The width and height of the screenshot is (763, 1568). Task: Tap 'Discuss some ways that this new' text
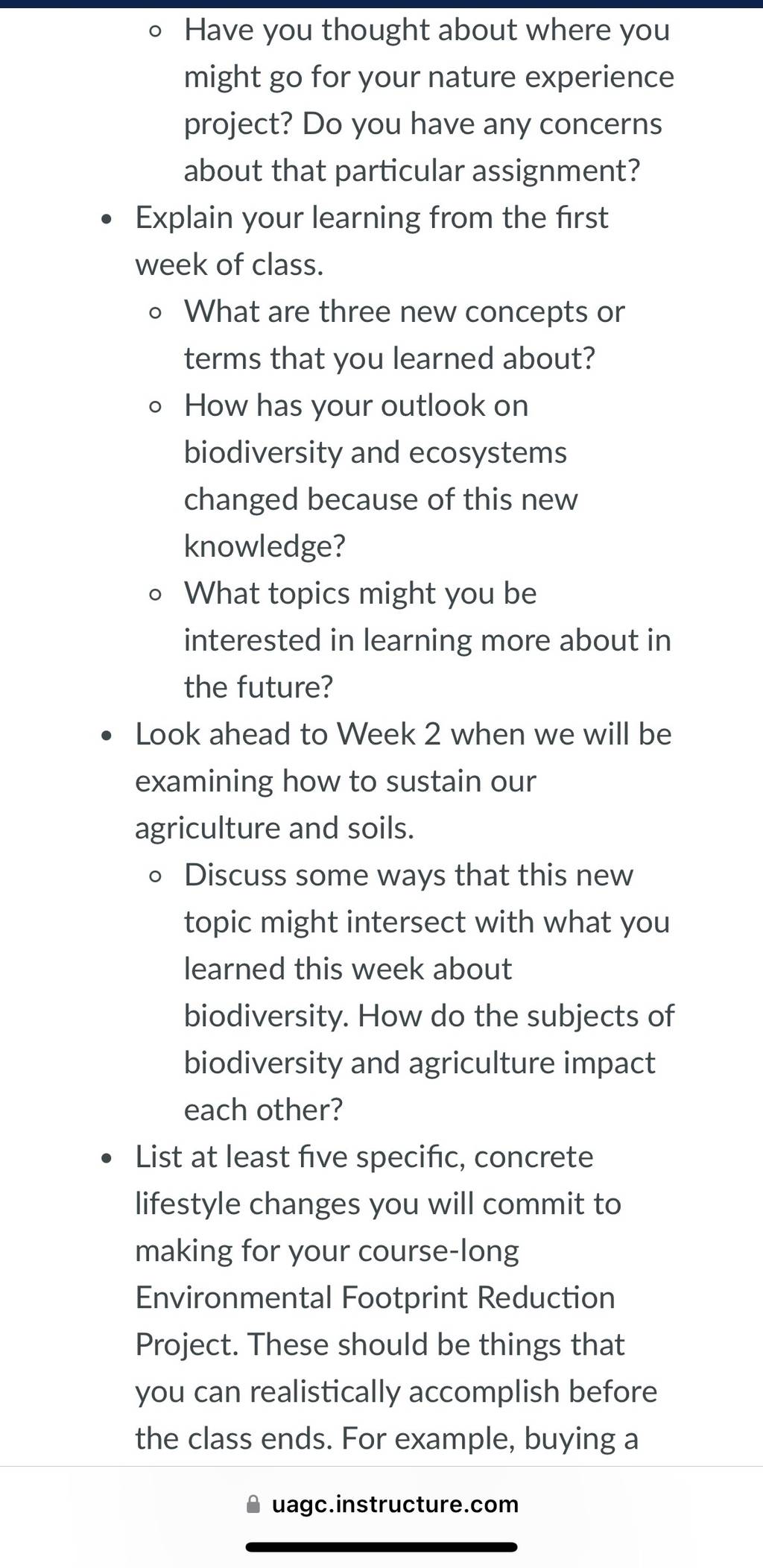409,875
